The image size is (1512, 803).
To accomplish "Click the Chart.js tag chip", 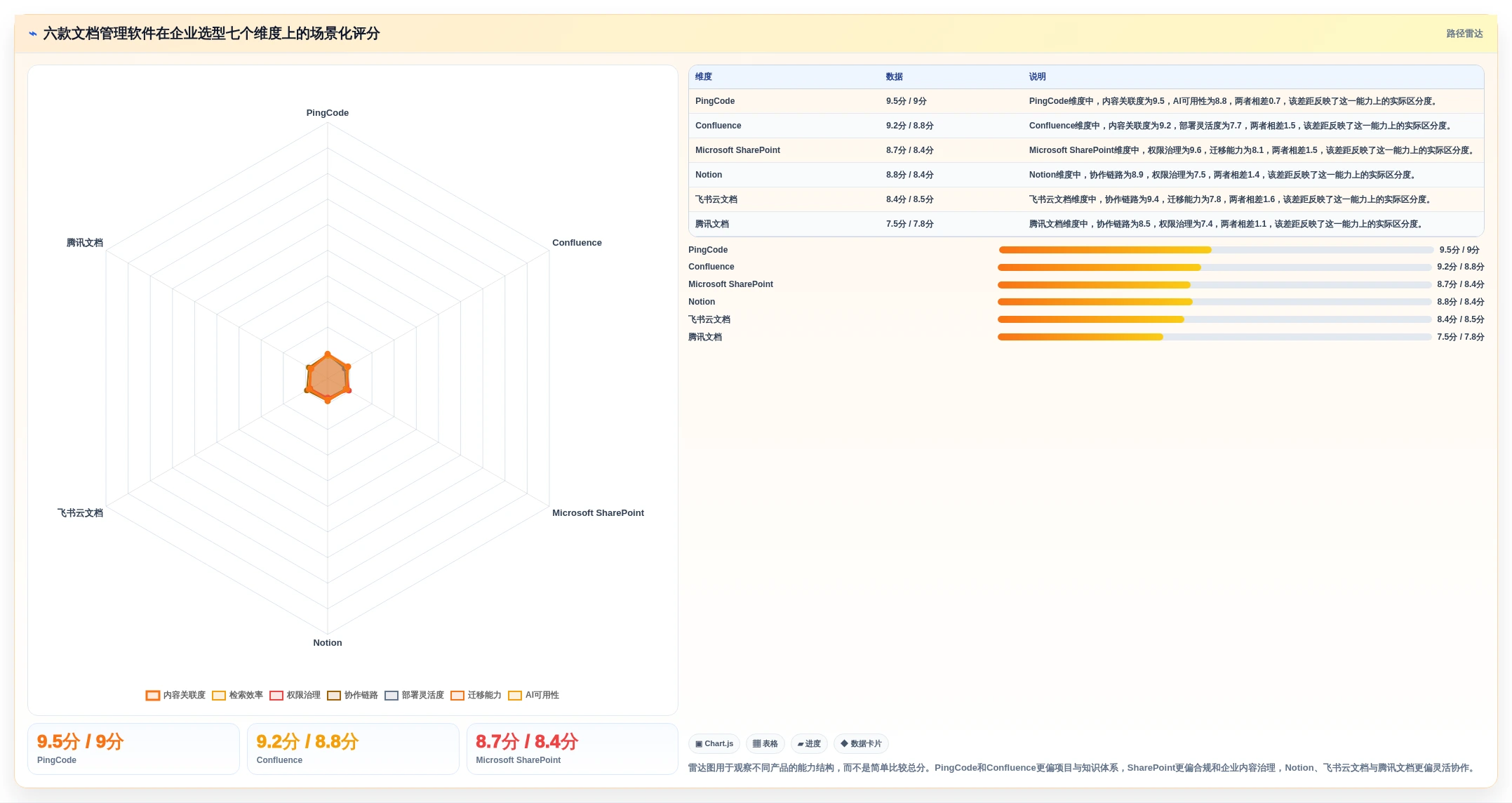I will (x=714, y=743).
